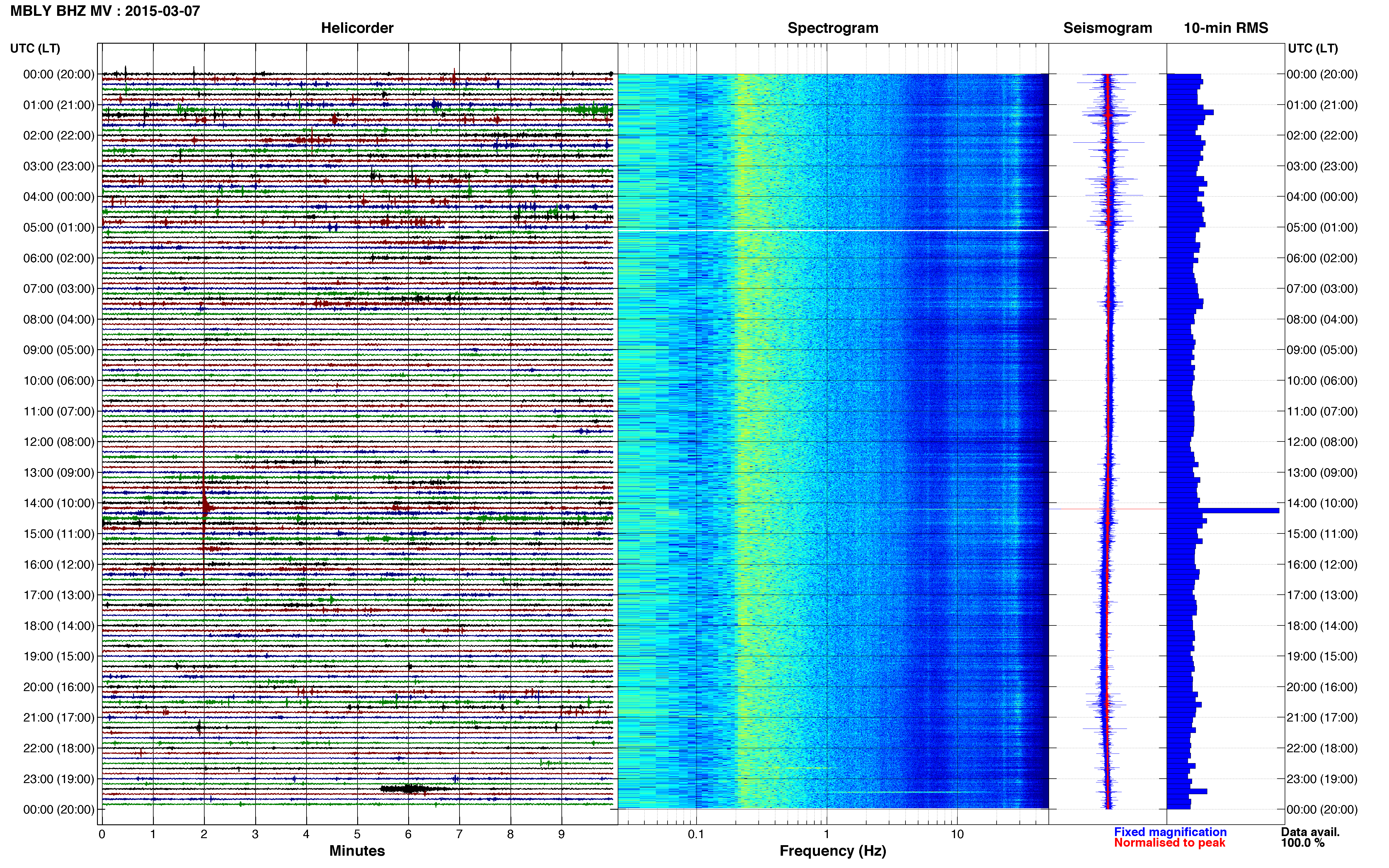Click the 'Helicorder' panel heading
1389x868 pixels.
tap(357, 28)
